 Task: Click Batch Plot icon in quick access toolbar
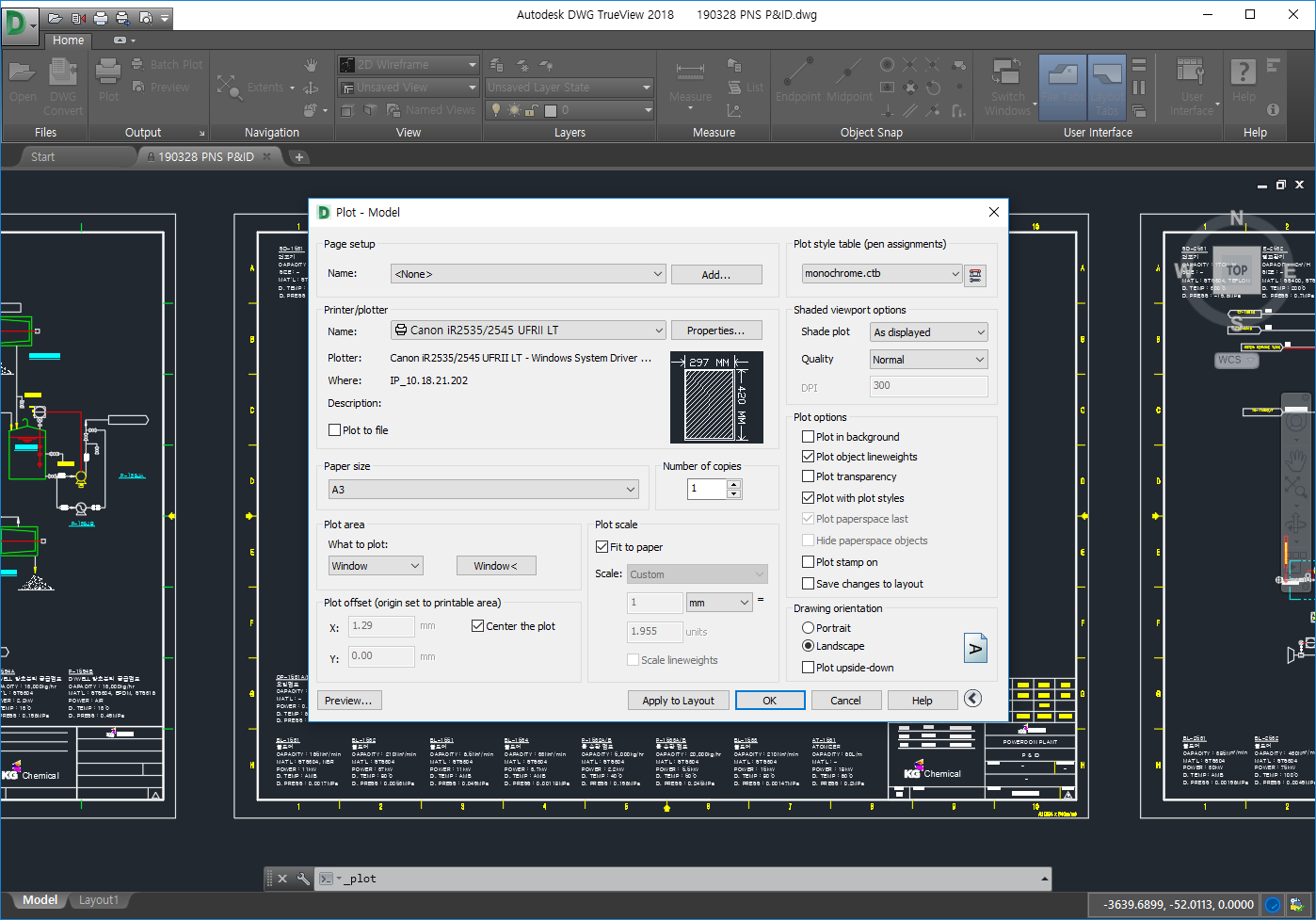tap(122, 17)
